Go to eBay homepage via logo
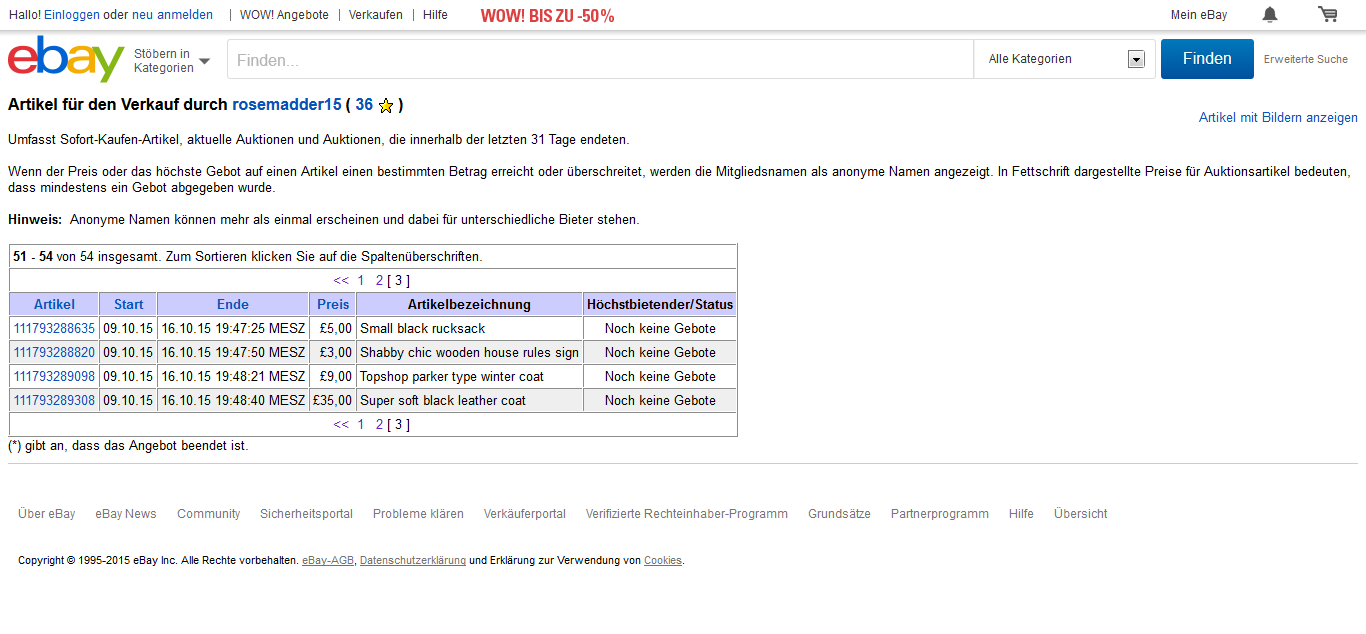Viewport: 1366px width, 634px height. (x=66, y=59)
